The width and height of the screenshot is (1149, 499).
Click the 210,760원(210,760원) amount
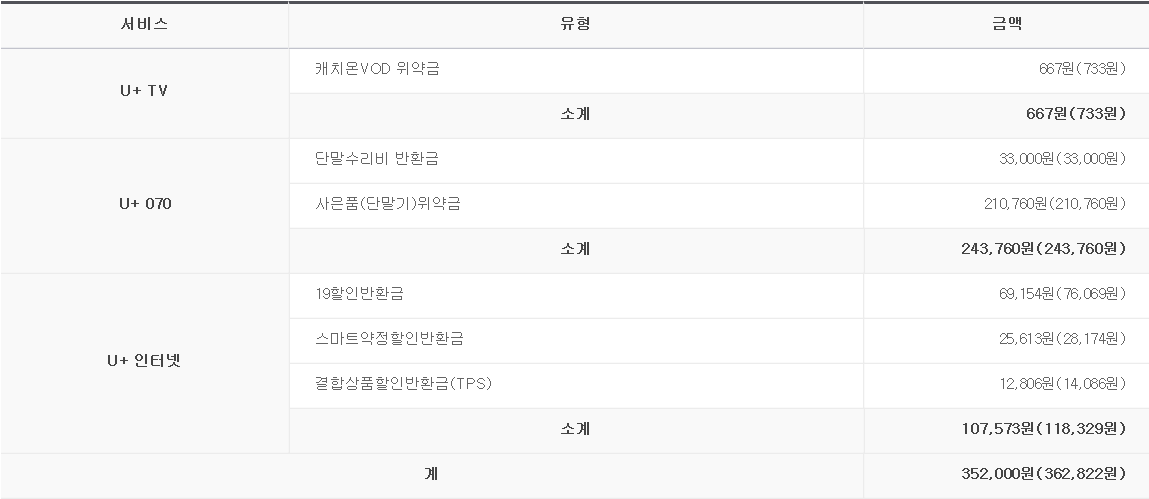[x=1055, y=204]
